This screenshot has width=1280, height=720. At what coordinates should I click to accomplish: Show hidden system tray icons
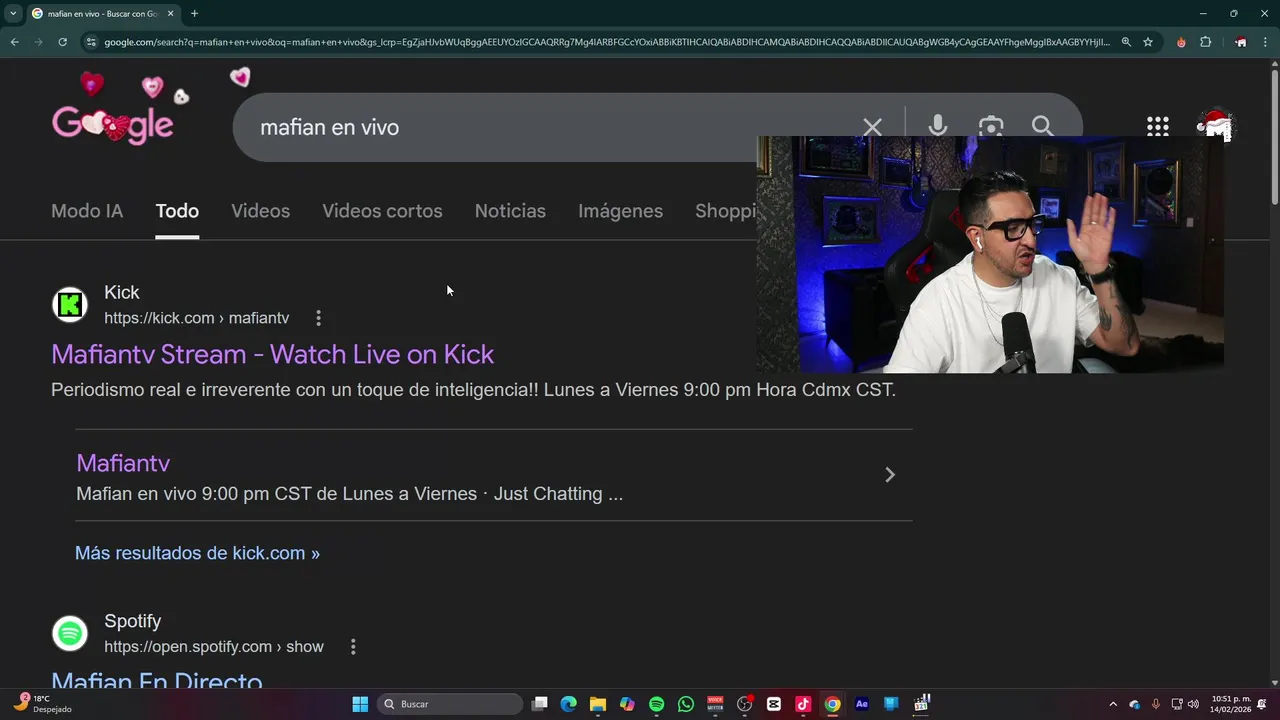pyautogui.click(x=1113, y=704)
